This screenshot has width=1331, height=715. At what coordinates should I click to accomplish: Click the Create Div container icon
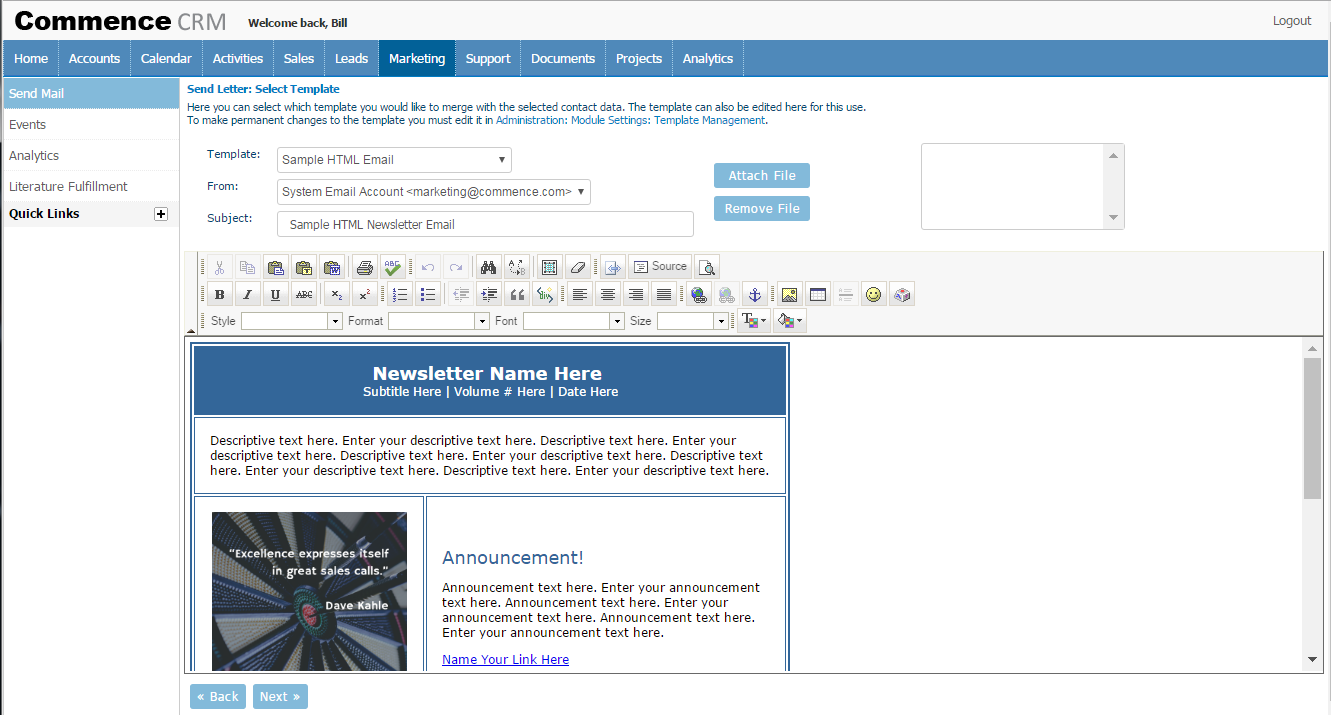[x=545, y=294]
